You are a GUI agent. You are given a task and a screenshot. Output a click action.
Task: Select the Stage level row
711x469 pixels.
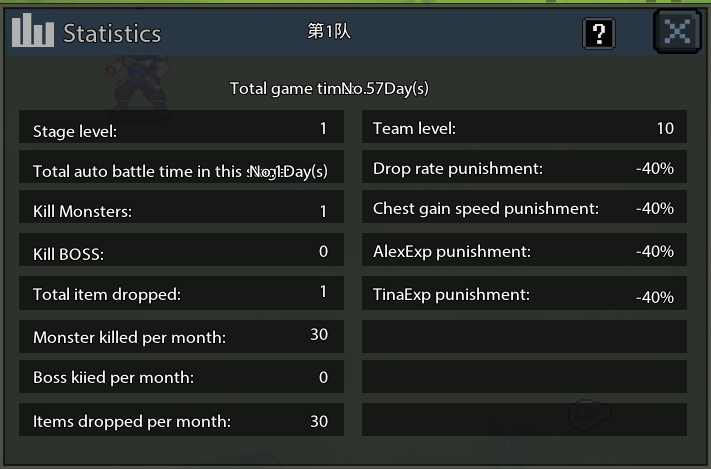tap(181, 128)
